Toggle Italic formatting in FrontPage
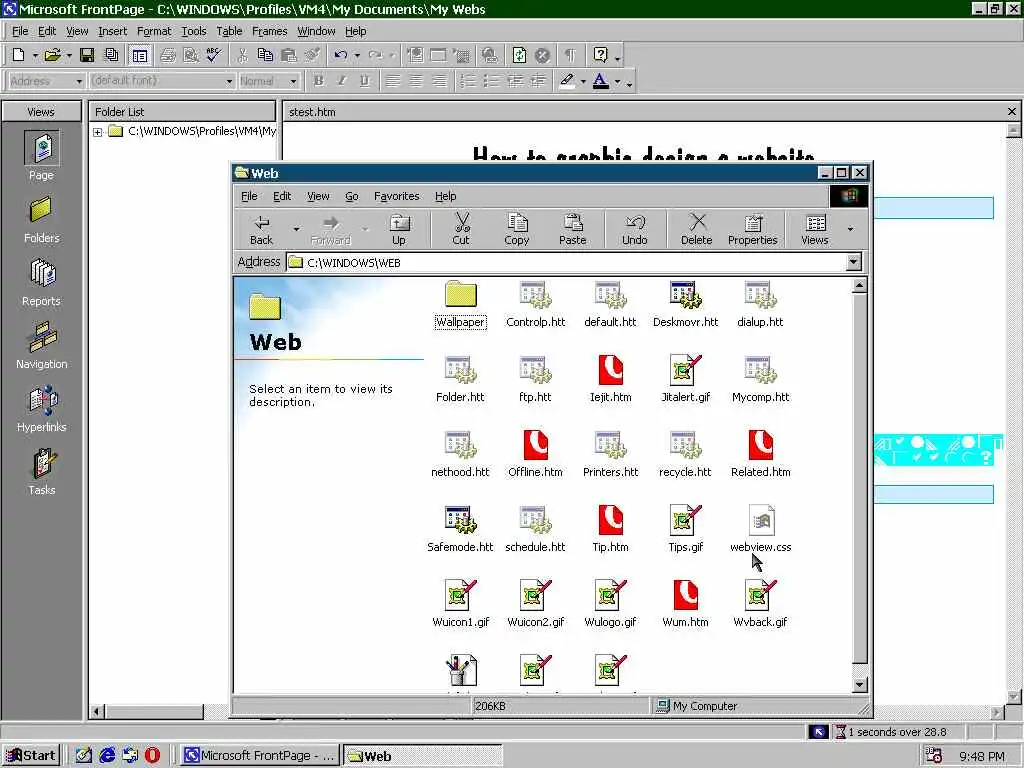1024x768 pixels. (x=342, y=81)
